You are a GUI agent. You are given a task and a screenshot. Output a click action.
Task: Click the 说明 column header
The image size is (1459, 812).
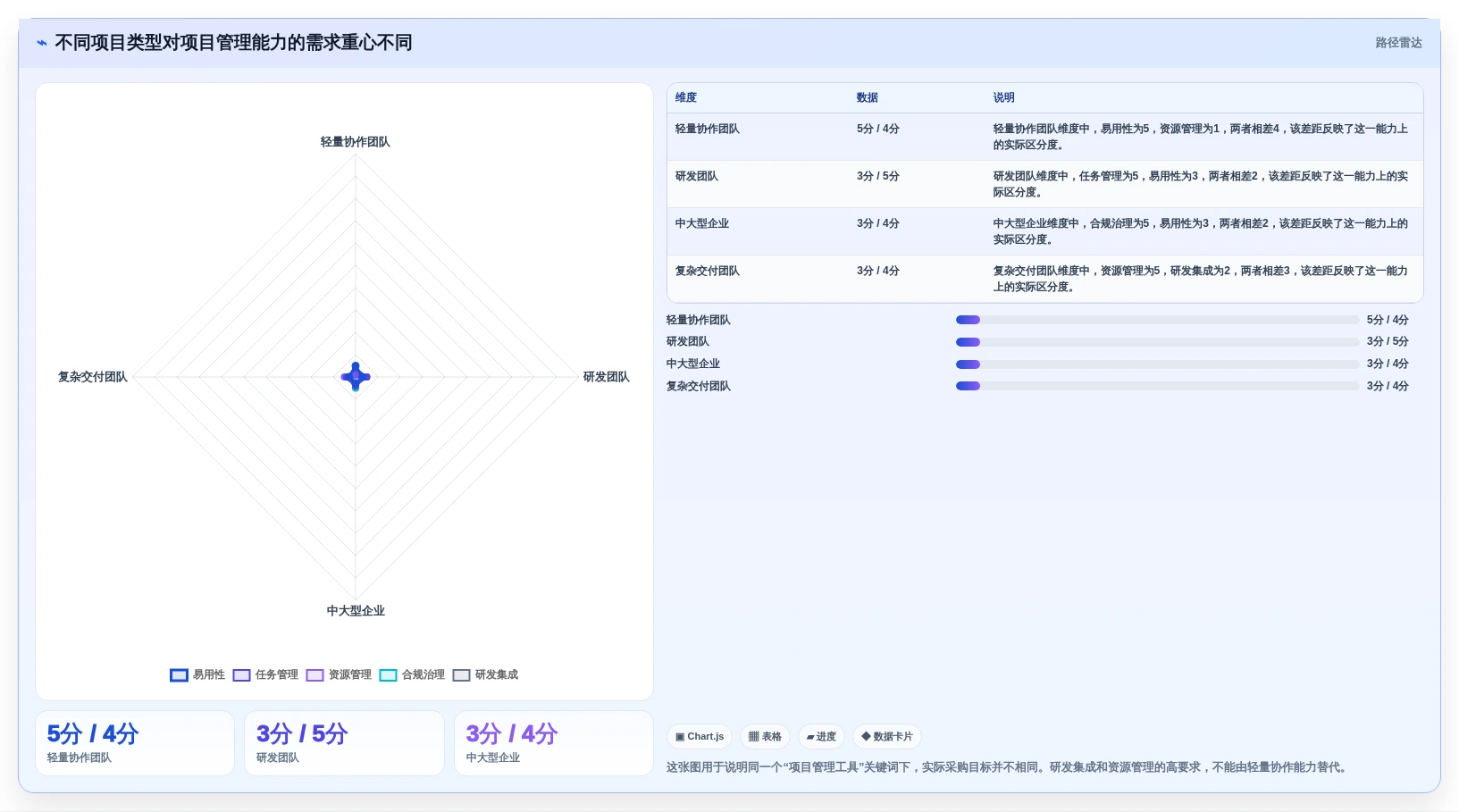coord(1004,98)
